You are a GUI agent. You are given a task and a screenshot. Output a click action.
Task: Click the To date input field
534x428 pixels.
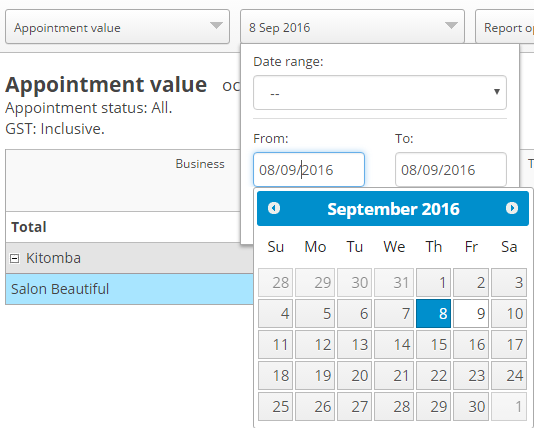451,170
